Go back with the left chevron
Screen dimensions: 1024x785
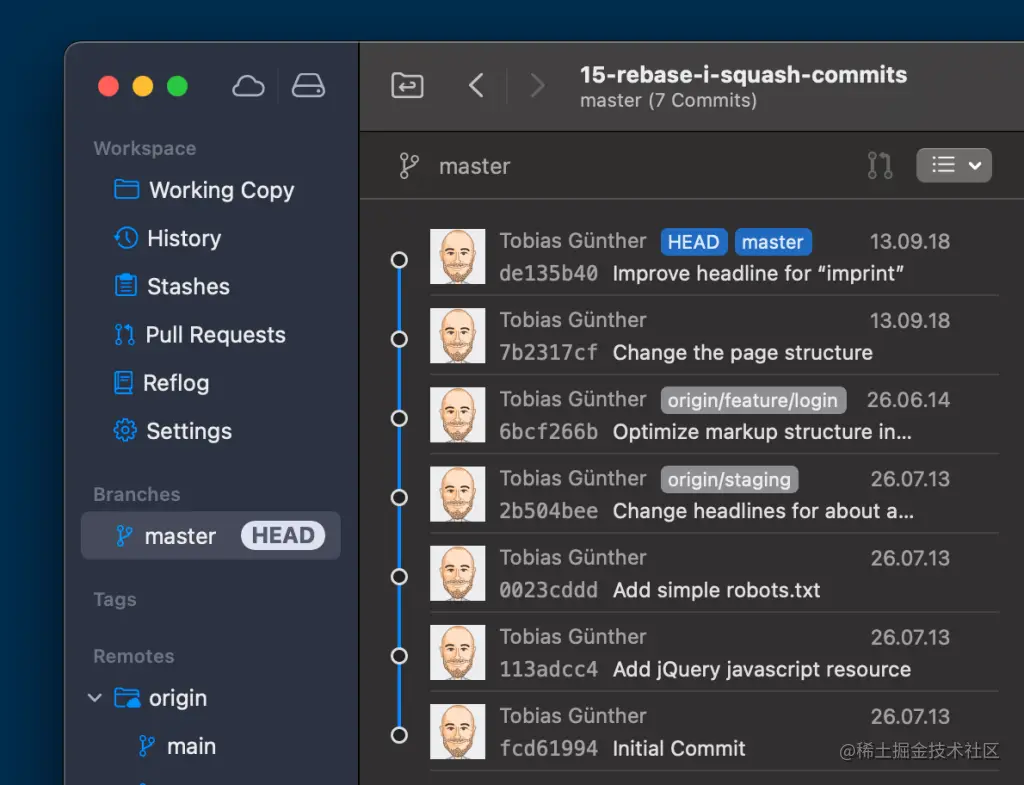coord(477,86)
